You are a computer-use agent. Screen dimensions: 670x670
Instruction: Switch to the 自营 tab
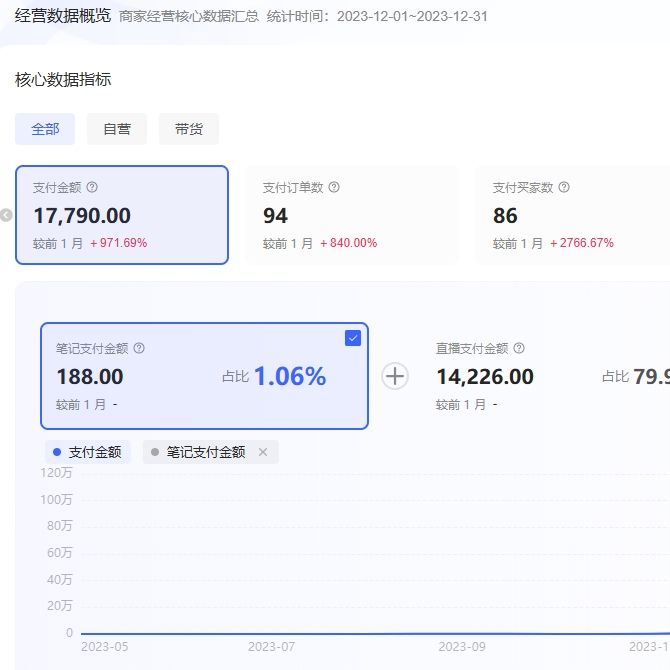[x=117, y=129]
